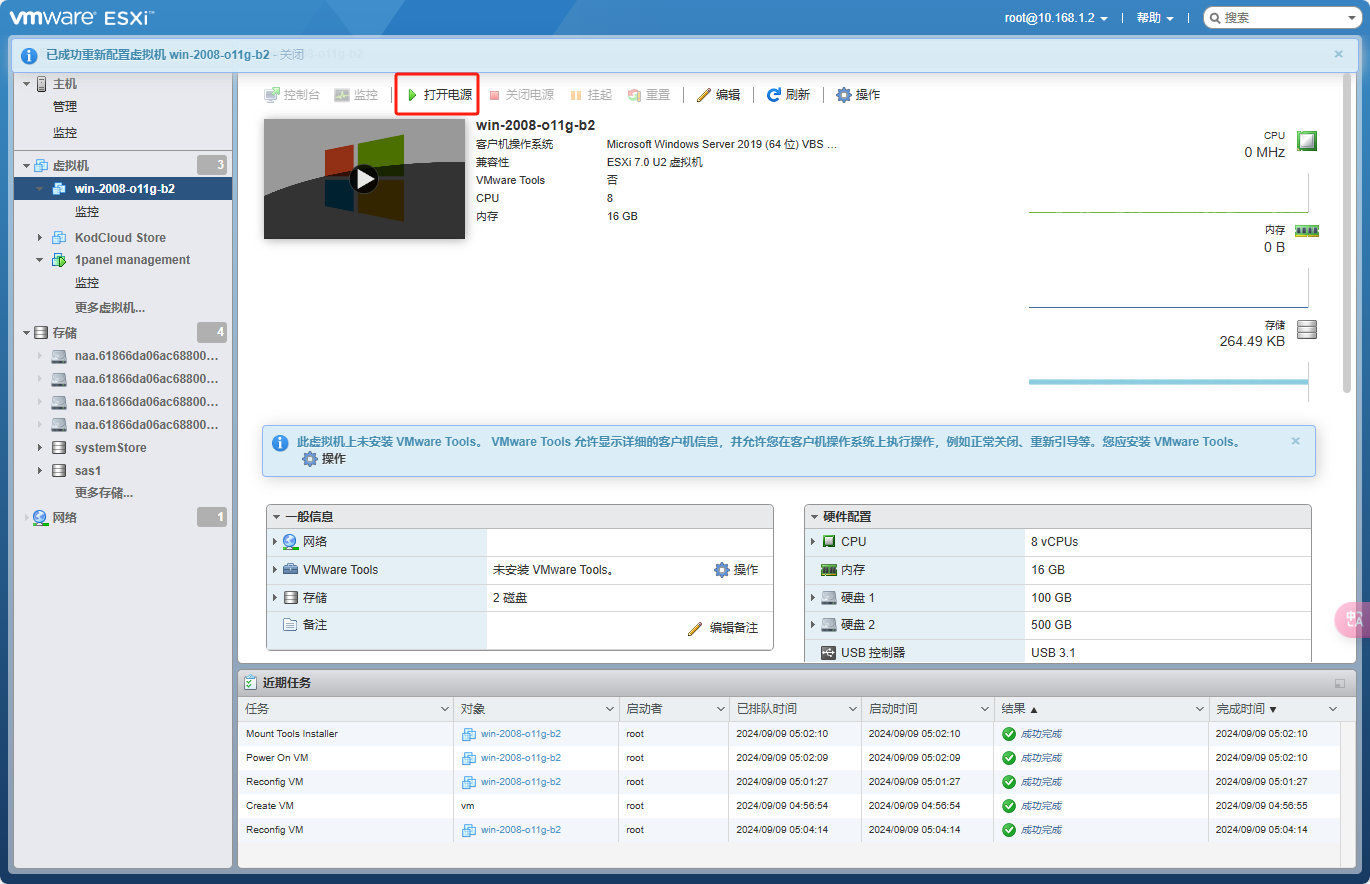The image size is (1370, 884).
Task: Collapse the 1panel management tree node
Action: point(40,260)
